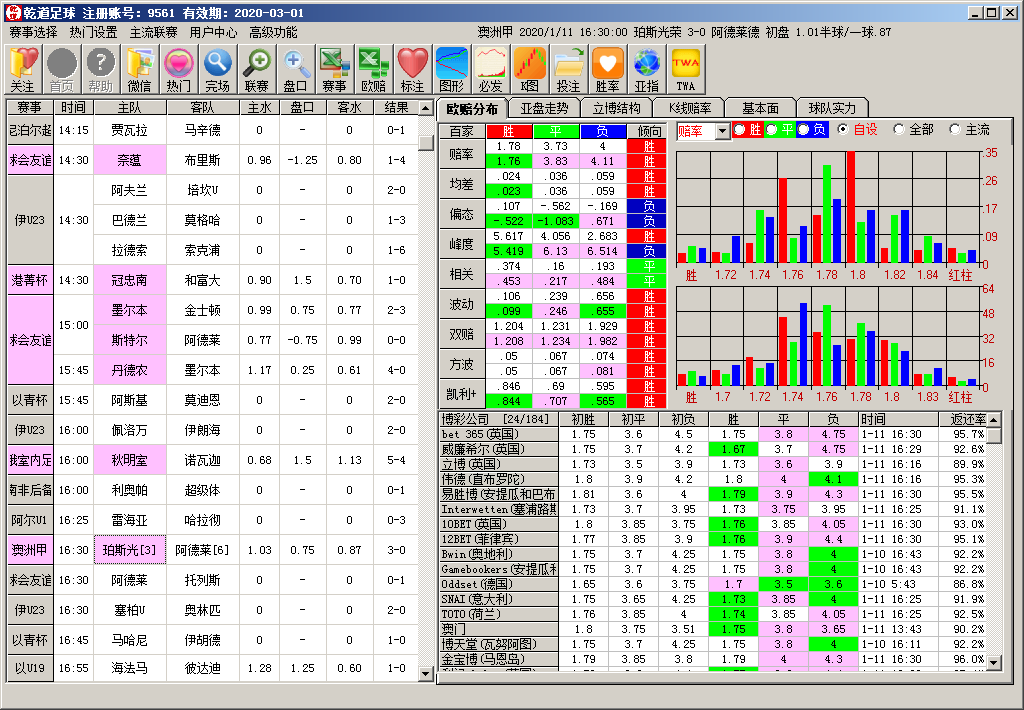1024x710 pixels.
Task: Select the 墨尔本 vs 金士顿 home team cell
Action: tap(129, 310)
